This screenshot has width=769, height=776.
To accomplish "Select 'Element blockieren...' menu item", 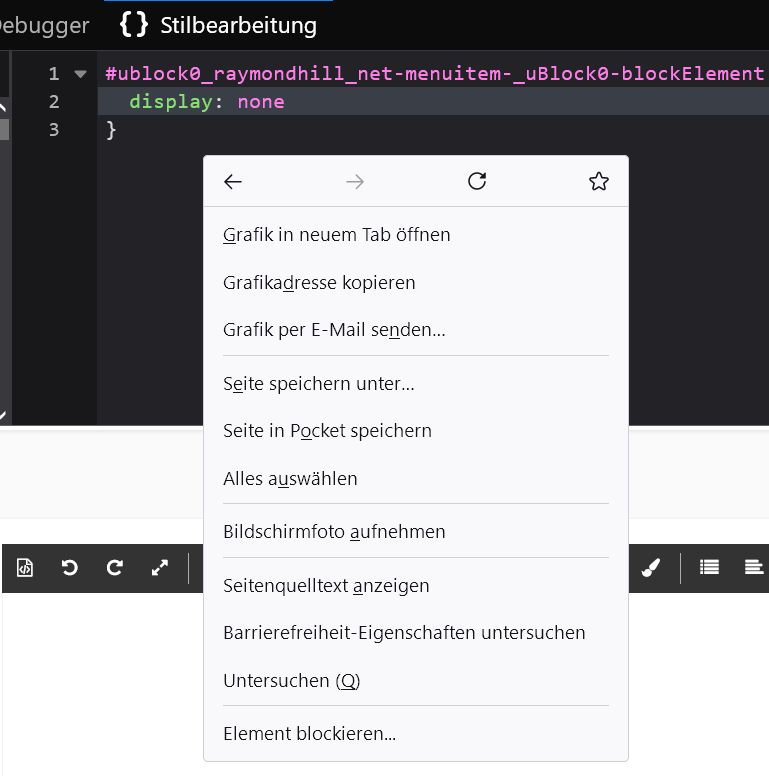I will pyautogui.click(x=309, y=734).
